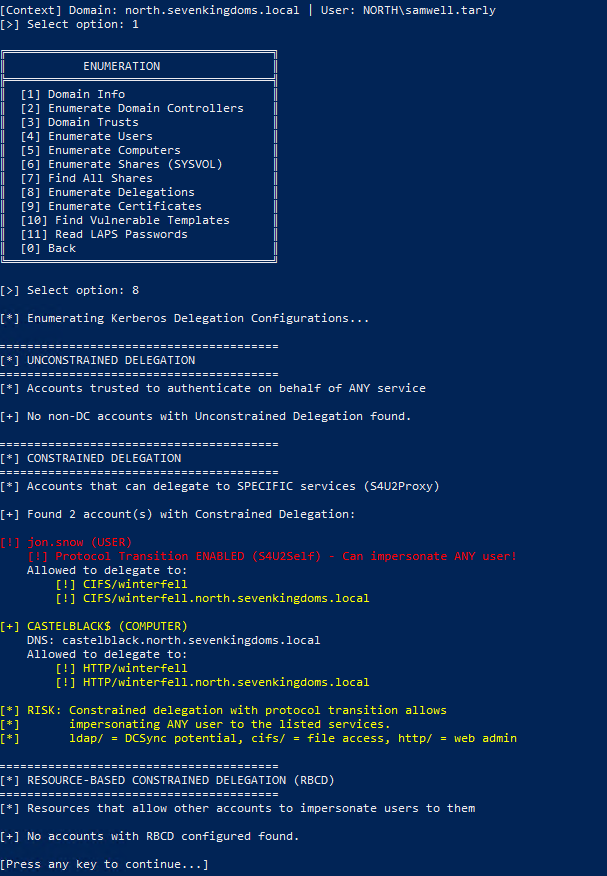Click the HTTP/winterfell.north.sevenkingdoms.local service entry

(x=226, y=682)
